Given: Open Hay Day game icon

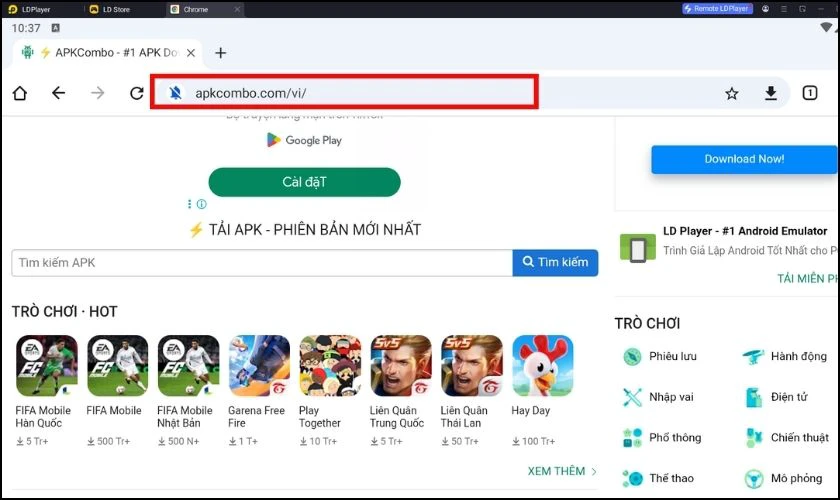Looking at the screenshot, I should pos(543,366).
